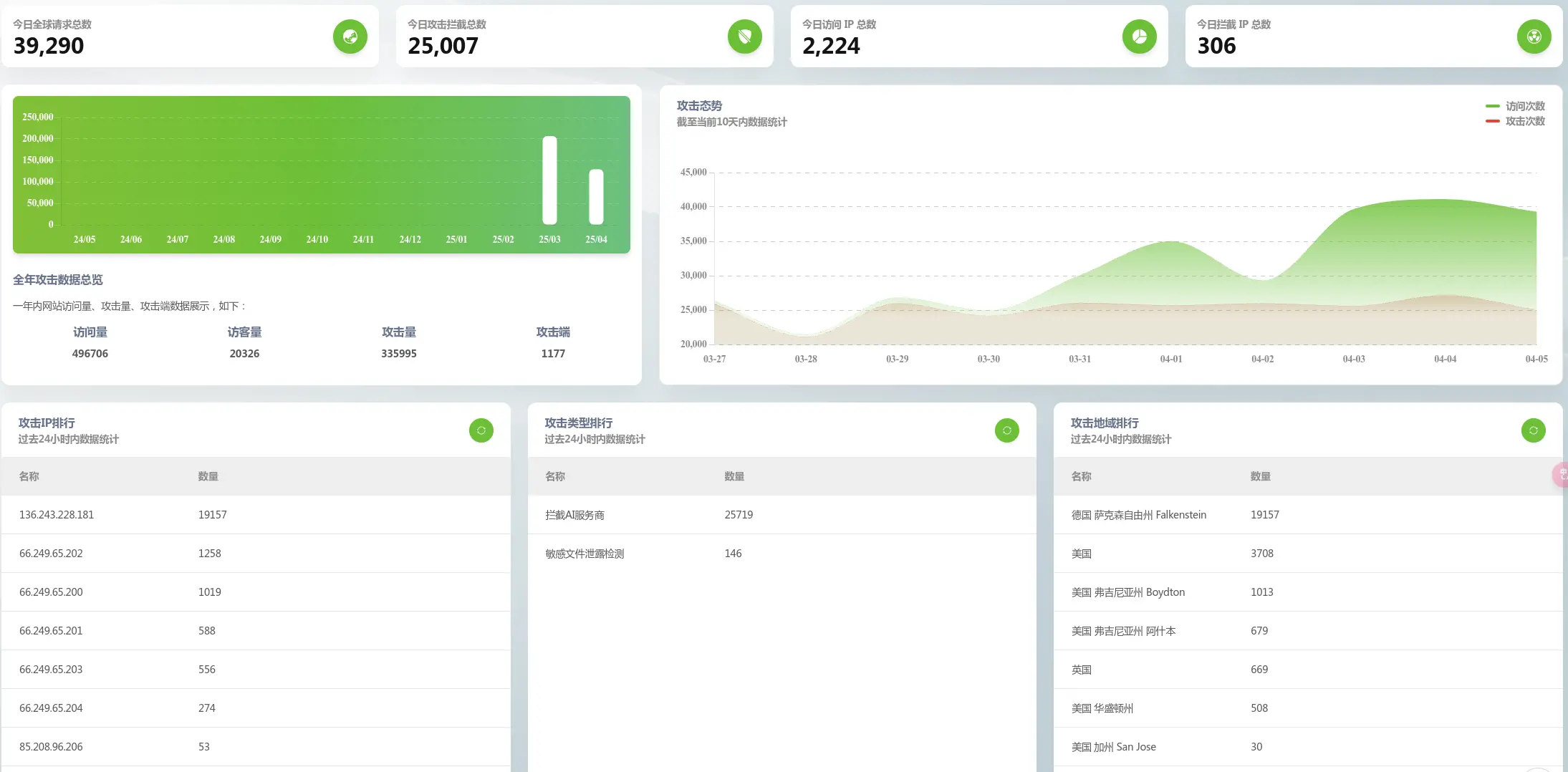Select the 德国 萨克森自由州 Falkenstein region row
The image size is (1568, 772).
coord(1138,515)
